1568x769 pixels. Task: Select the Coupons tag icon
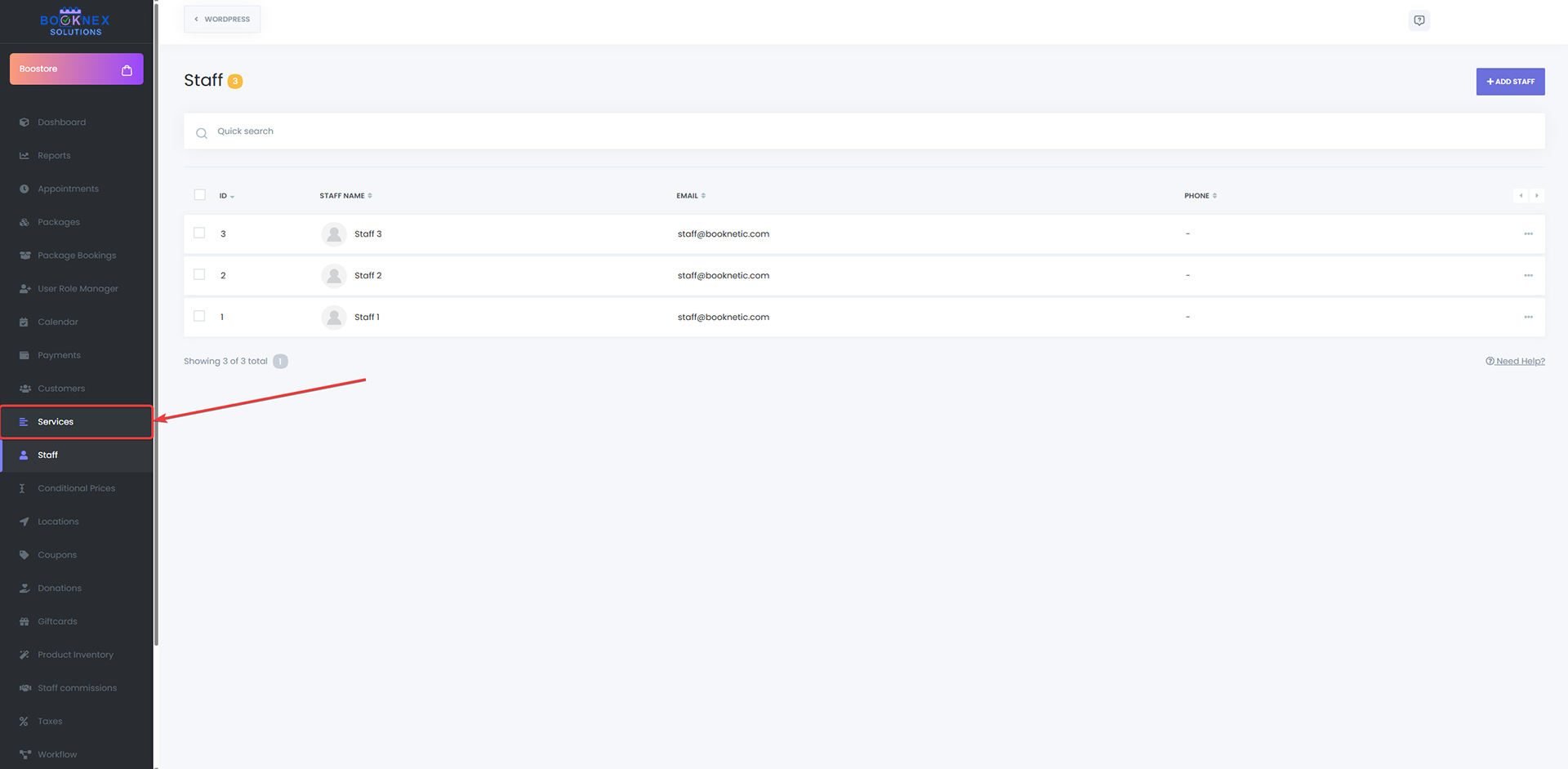click(24, 555)
